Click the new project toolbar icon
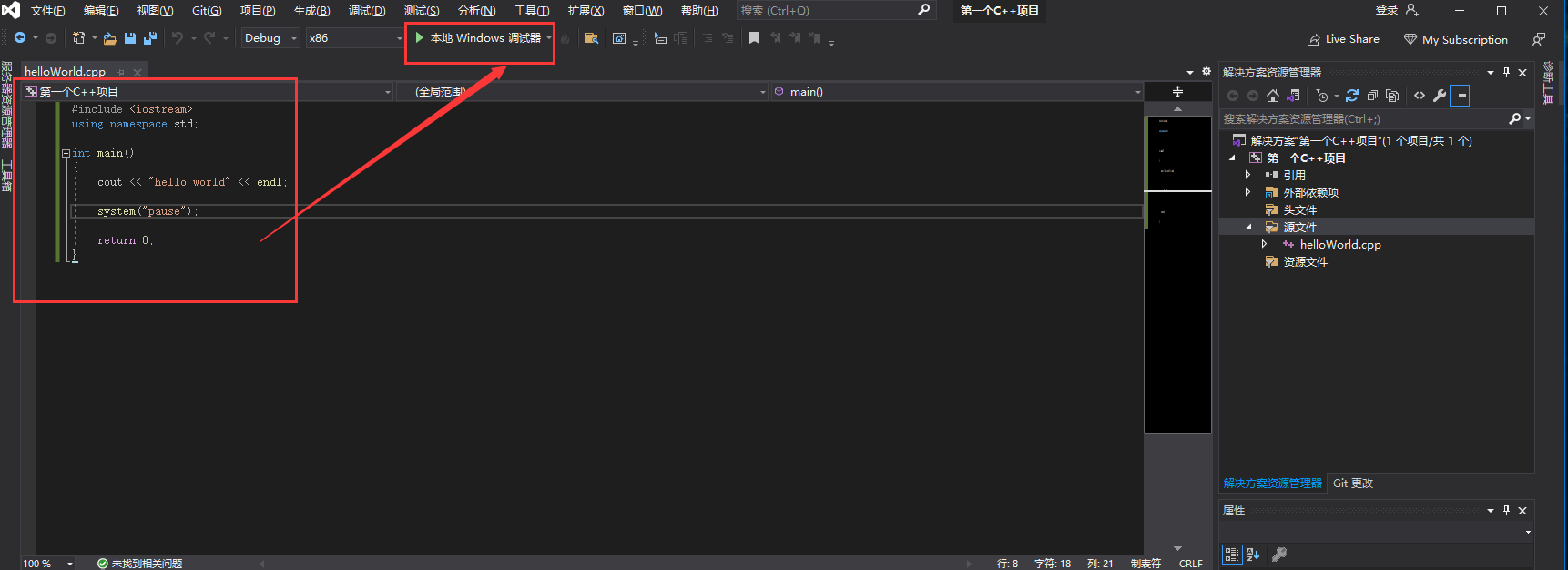The image size is (1568, 570). coord(78,38)
